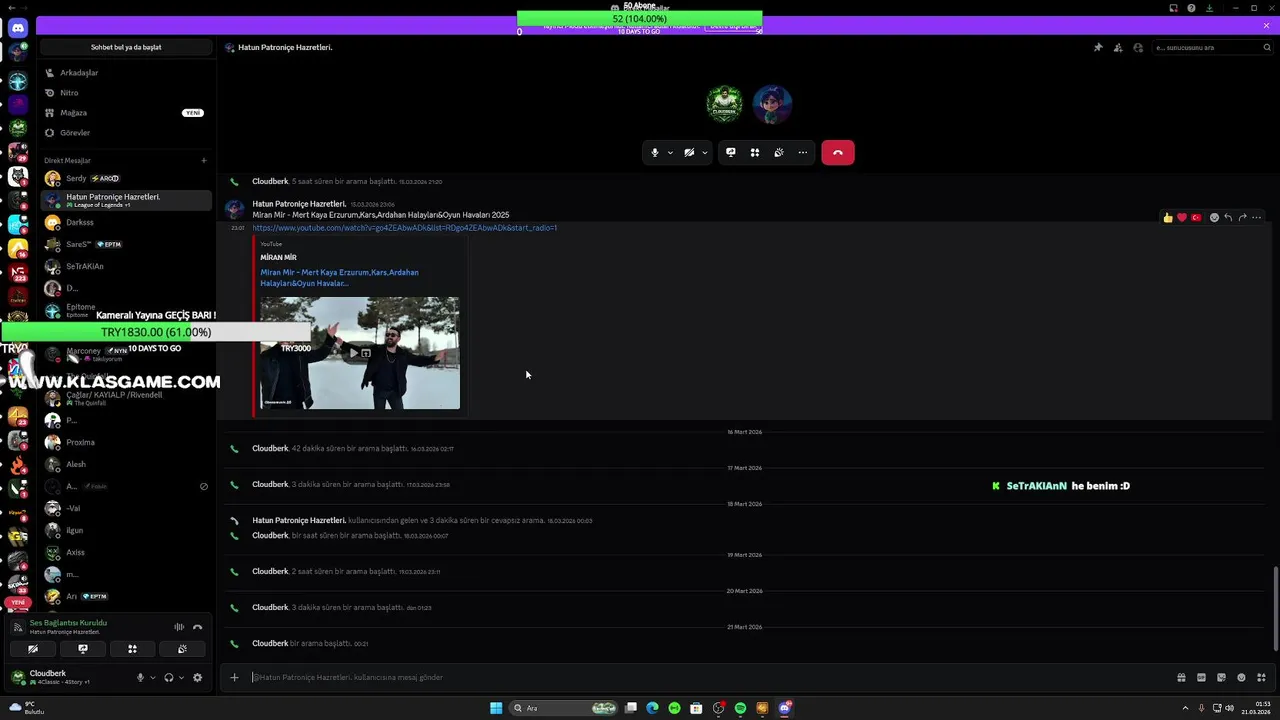
Task: Open Darksss direct message
Action: click(x=125, y=222)
